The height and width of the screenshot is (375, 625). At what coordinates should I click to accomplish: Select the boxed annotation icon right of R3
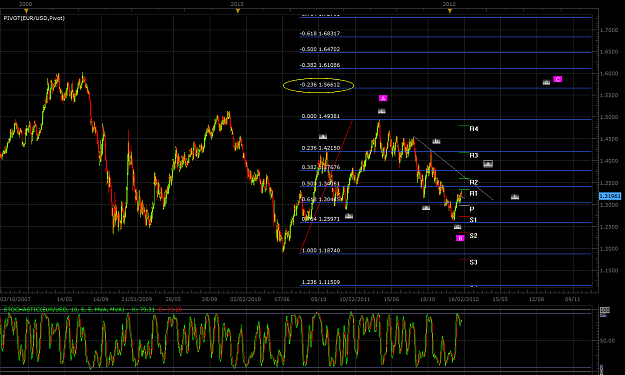488,164
